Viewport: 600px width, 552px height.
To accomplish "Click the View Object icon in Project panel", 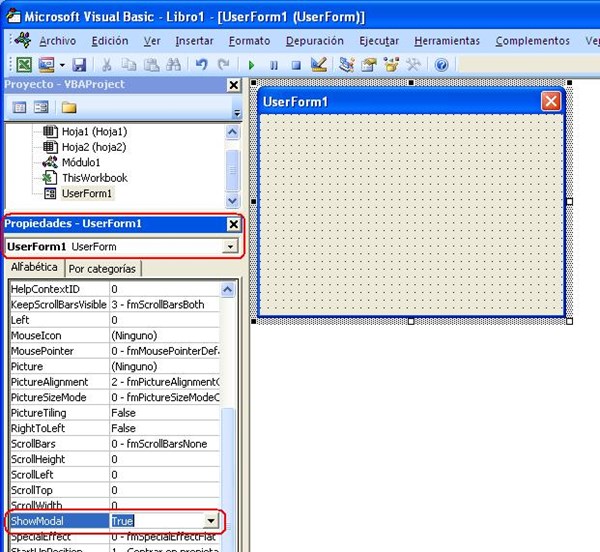I will pos(41,107).
